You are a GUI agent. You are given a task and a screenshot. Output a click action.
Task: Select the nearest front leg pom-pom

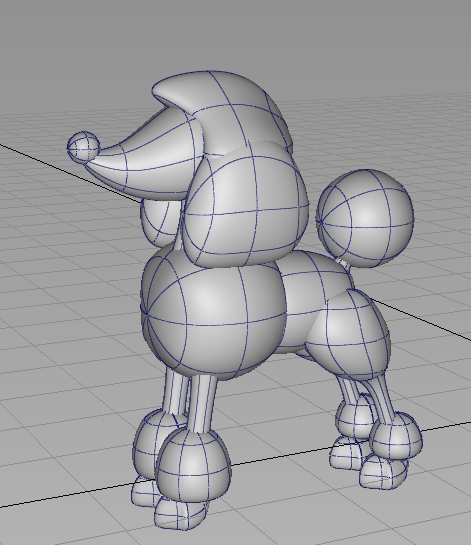pyautogui.click(x=193, y=466)
